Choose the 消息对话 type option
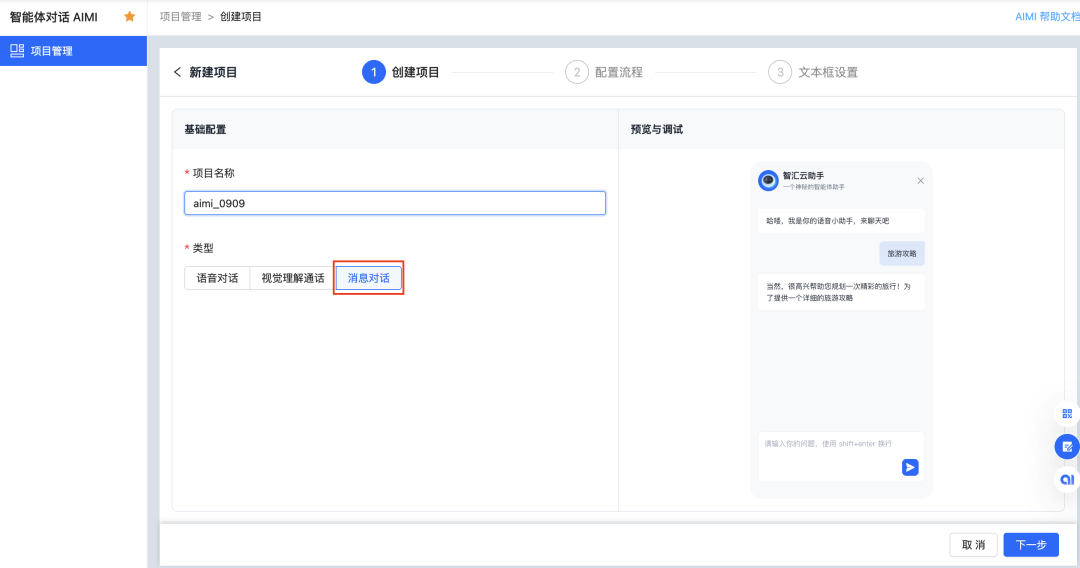This screenshot has width=1080, height=568. [368, 278]
